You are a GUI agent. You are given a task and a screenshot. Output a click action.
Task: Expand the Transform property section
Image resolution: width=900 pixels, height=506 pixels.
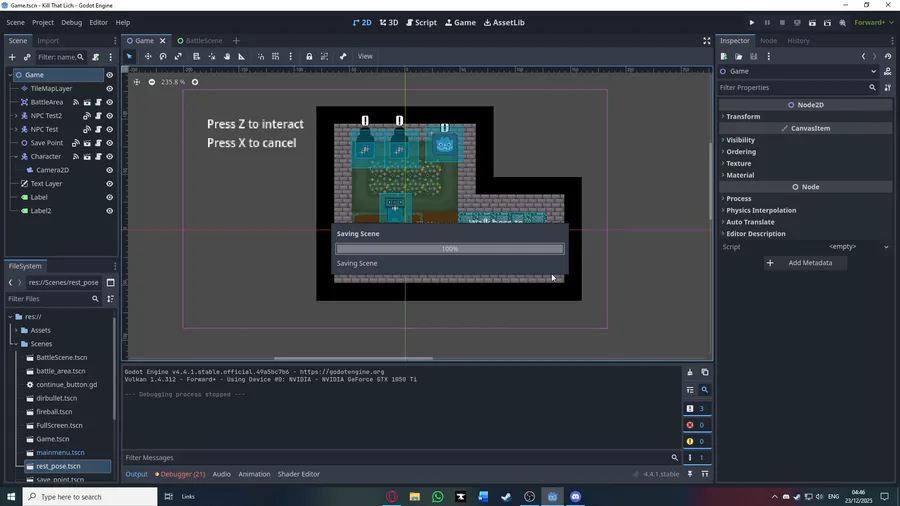coord(743,116)
